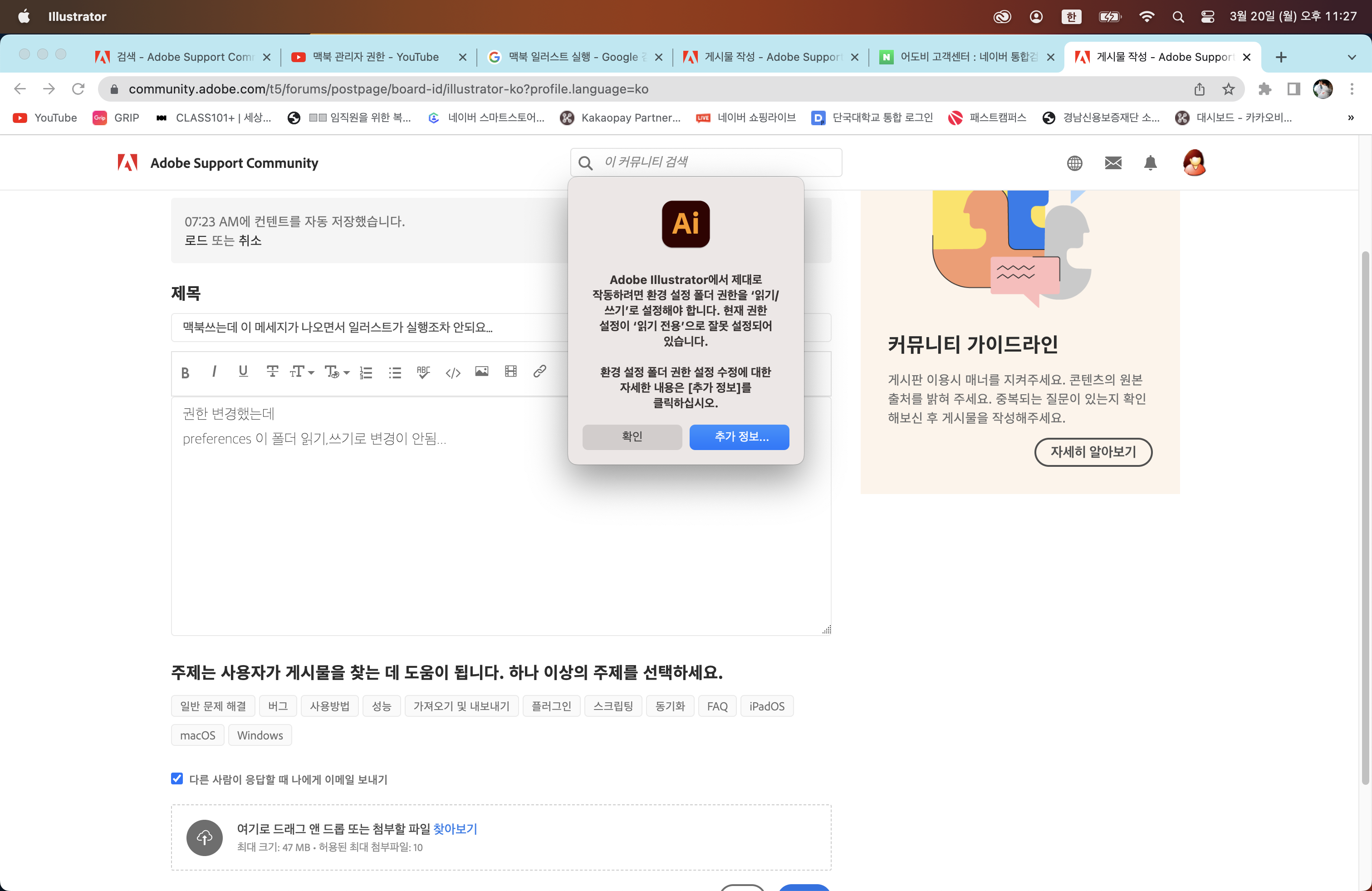Apply strikethrough formatting

pyautogui.click(x=271, y=372)
